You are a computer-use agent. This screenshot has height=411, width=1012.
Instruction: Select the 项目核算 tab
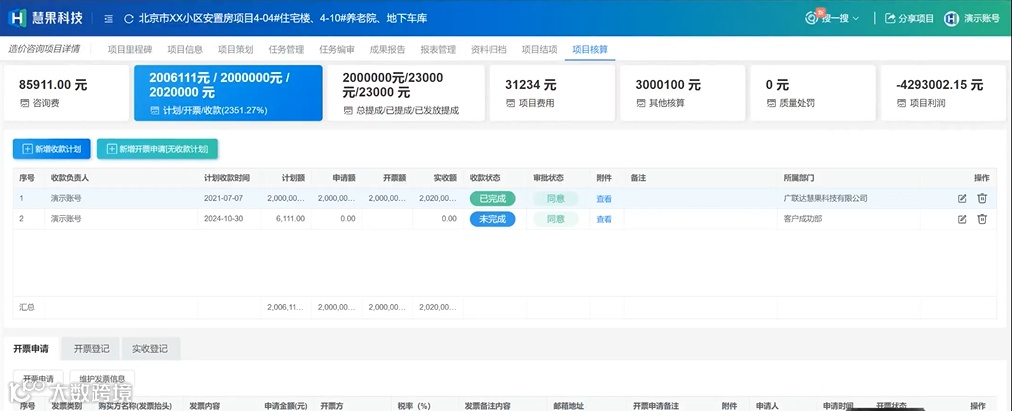click(590, 49)
